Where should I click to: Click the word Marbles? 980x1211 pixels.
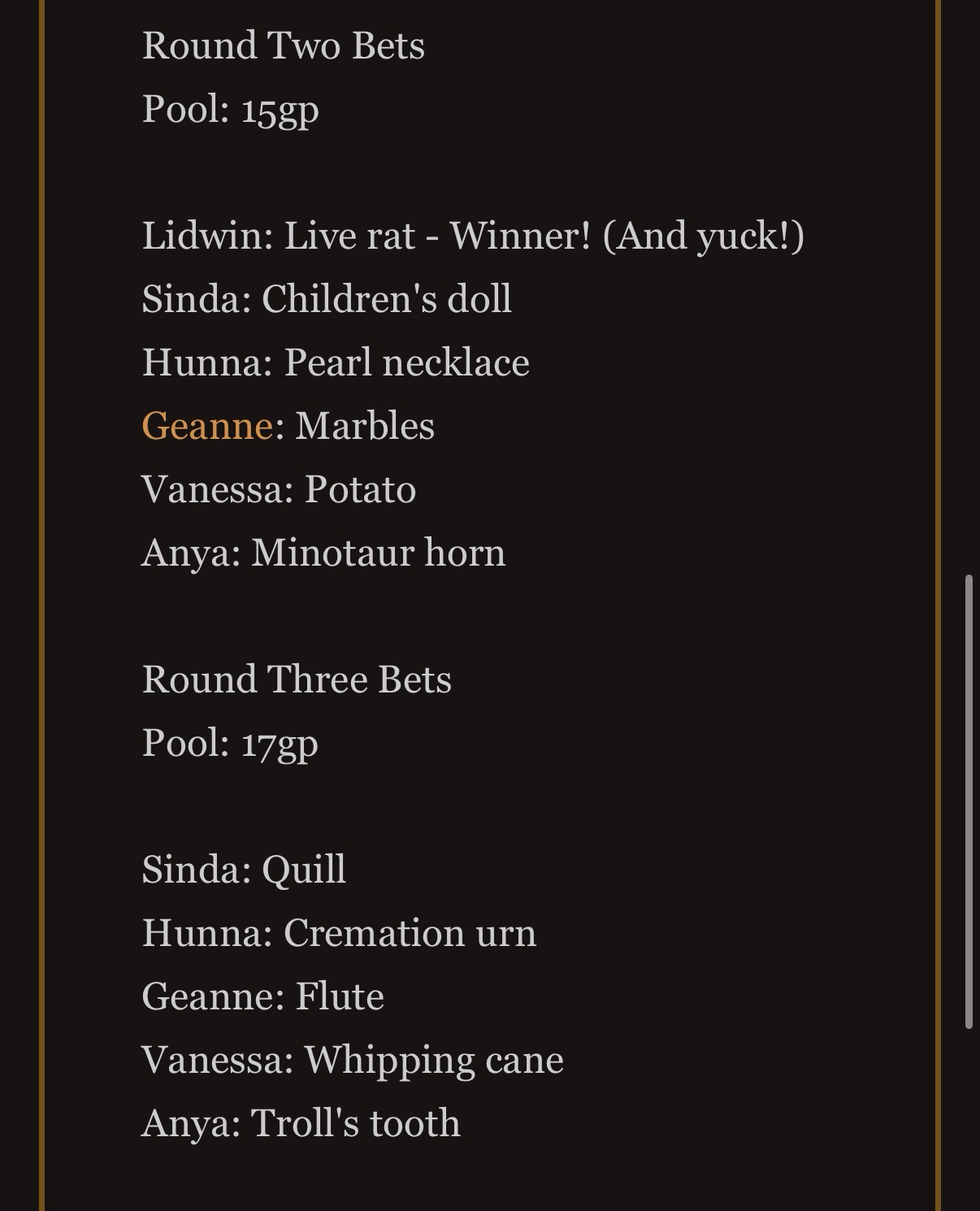point(365,426)
